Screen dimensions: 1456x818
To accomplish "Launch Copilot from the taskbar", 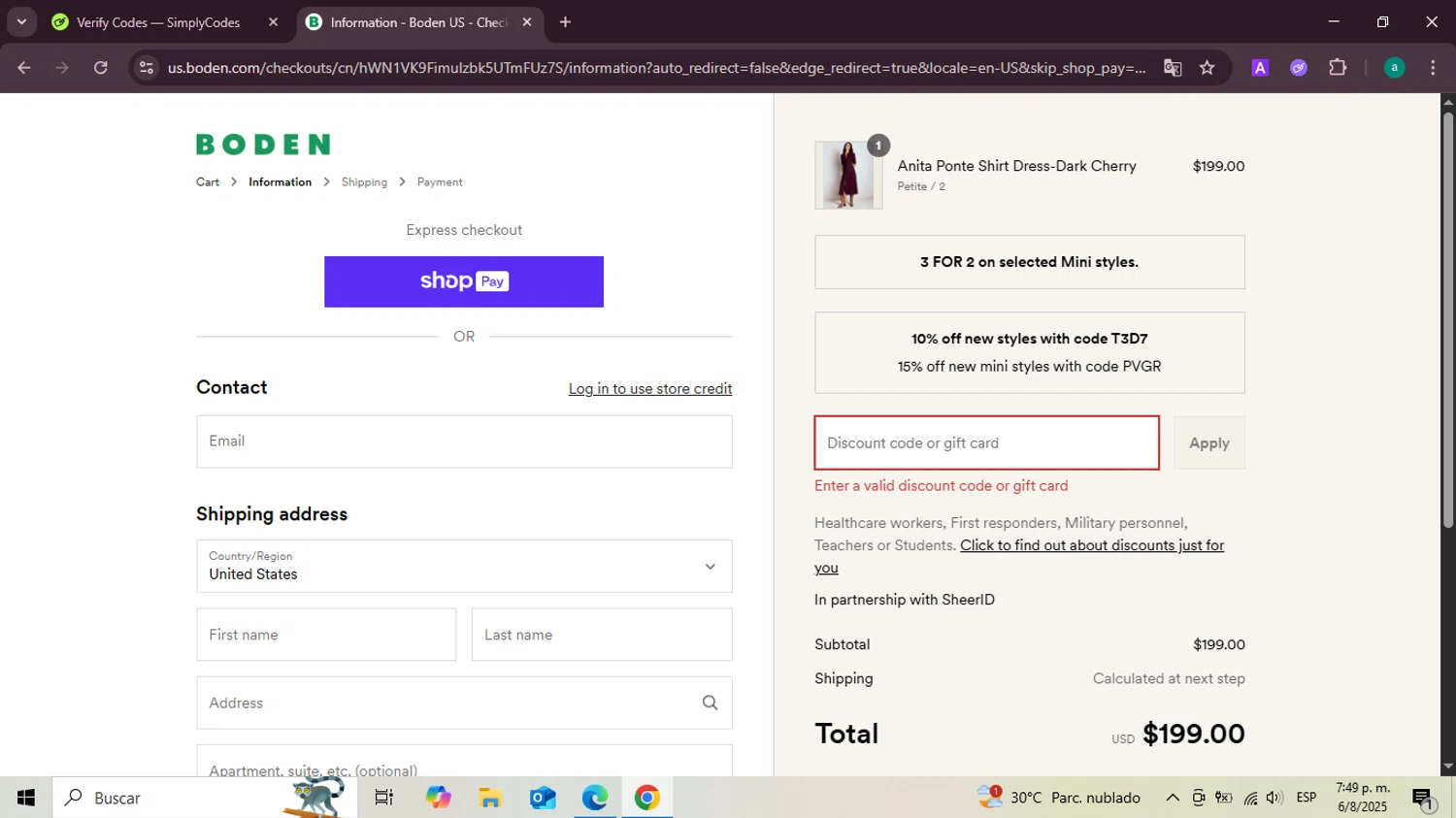I will coord(438,798).
